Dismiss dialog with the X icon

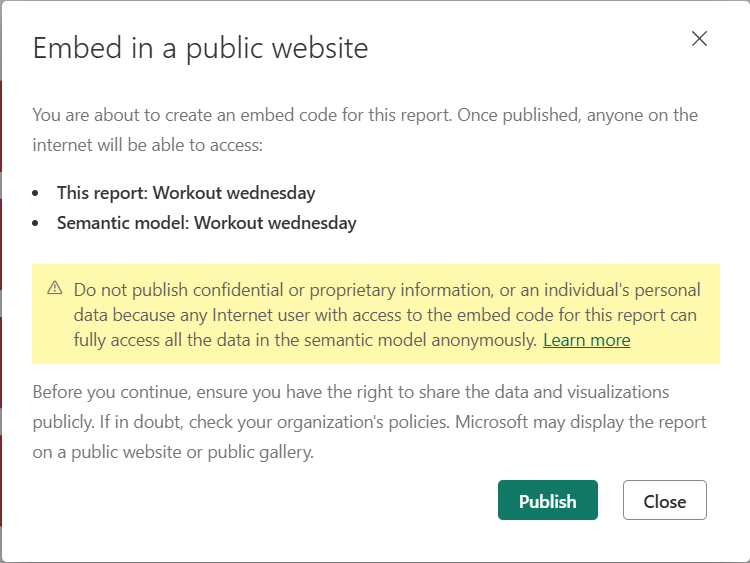(x=699, y=39)
